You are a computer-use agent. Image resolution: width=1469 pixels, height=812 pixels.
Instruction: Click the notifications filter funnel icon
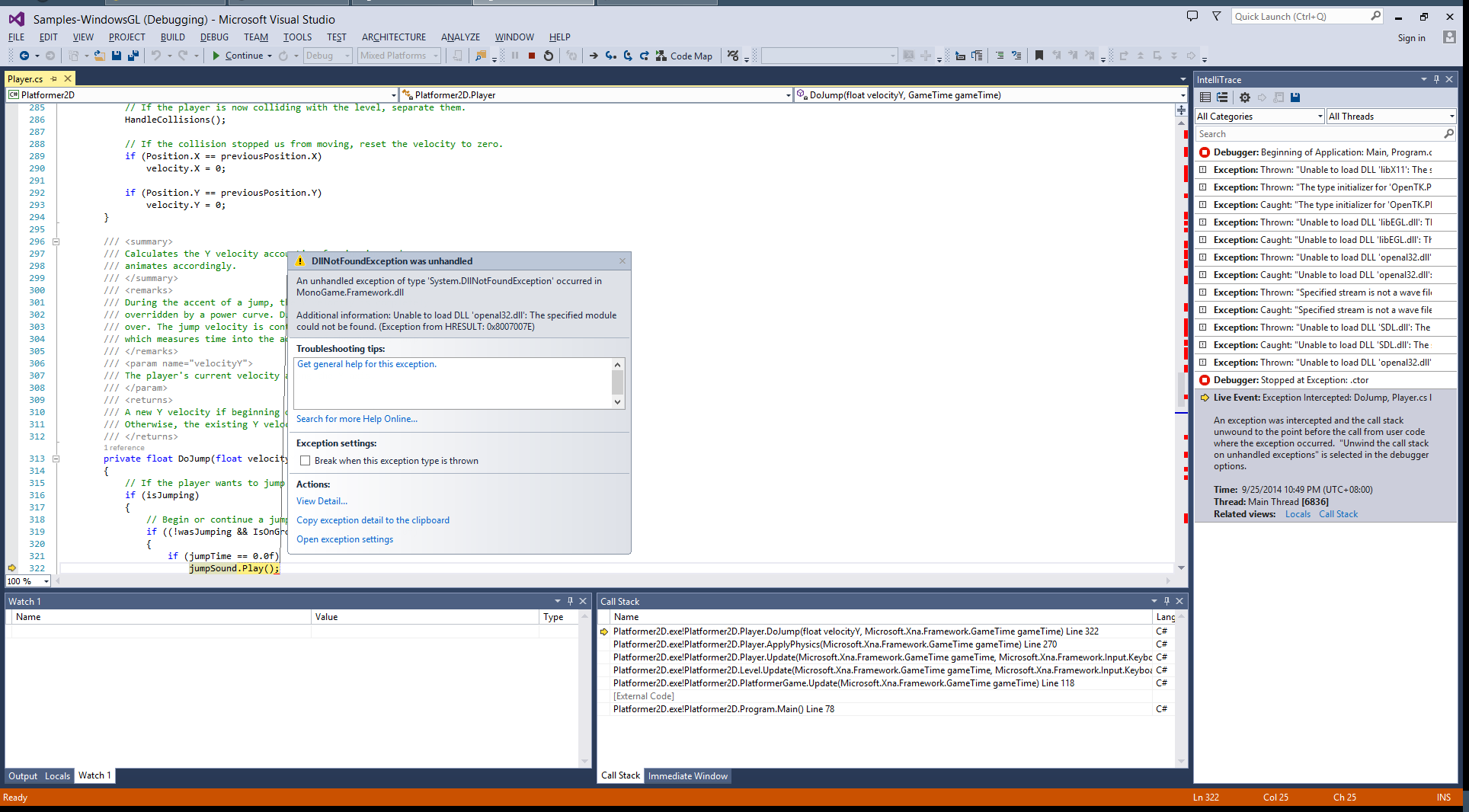point(1216,16)
